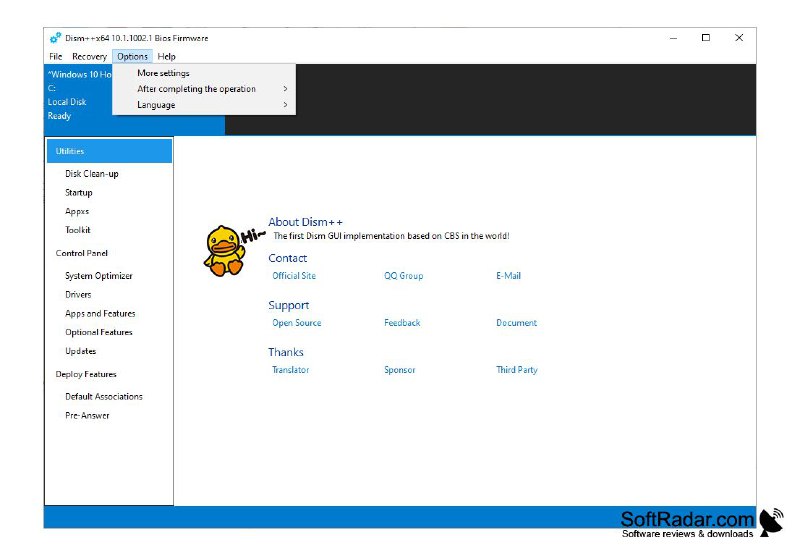Image resolution: width=800 pixels, height=556 pixels.
Task: Open the Sponsor link
Action: (399, 370)
